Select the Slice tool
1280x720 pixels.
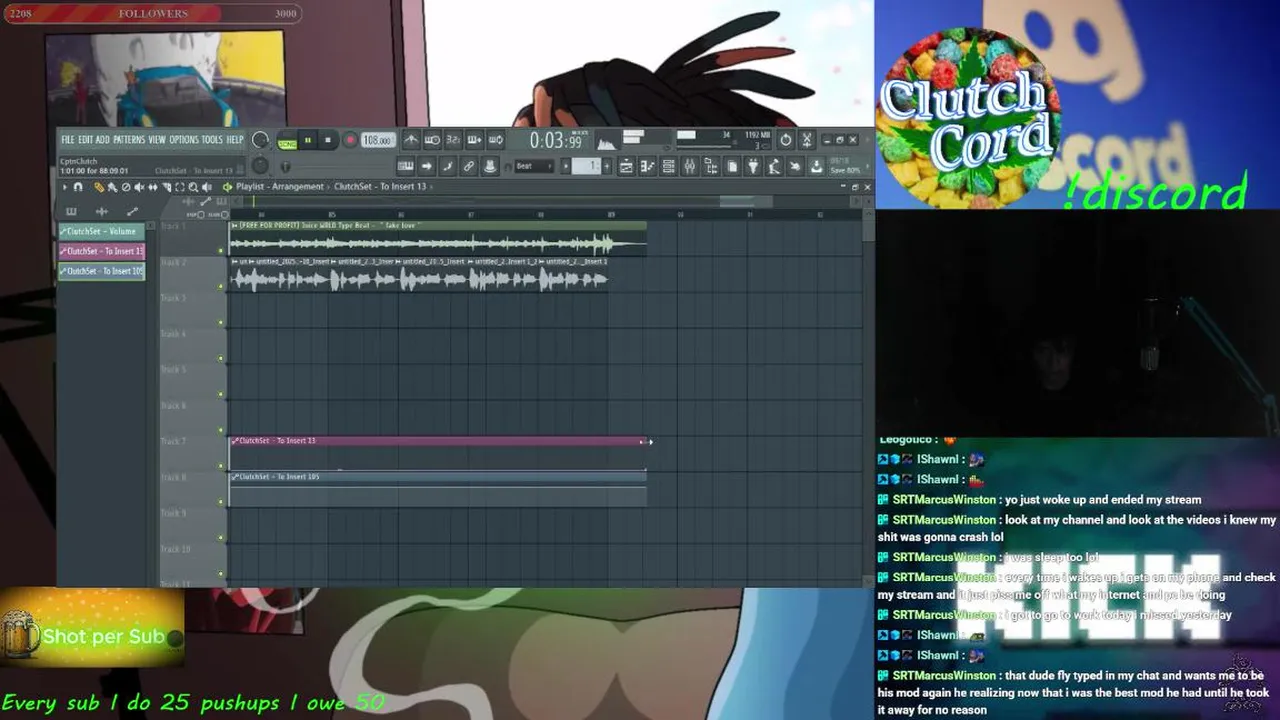(166, 187)
